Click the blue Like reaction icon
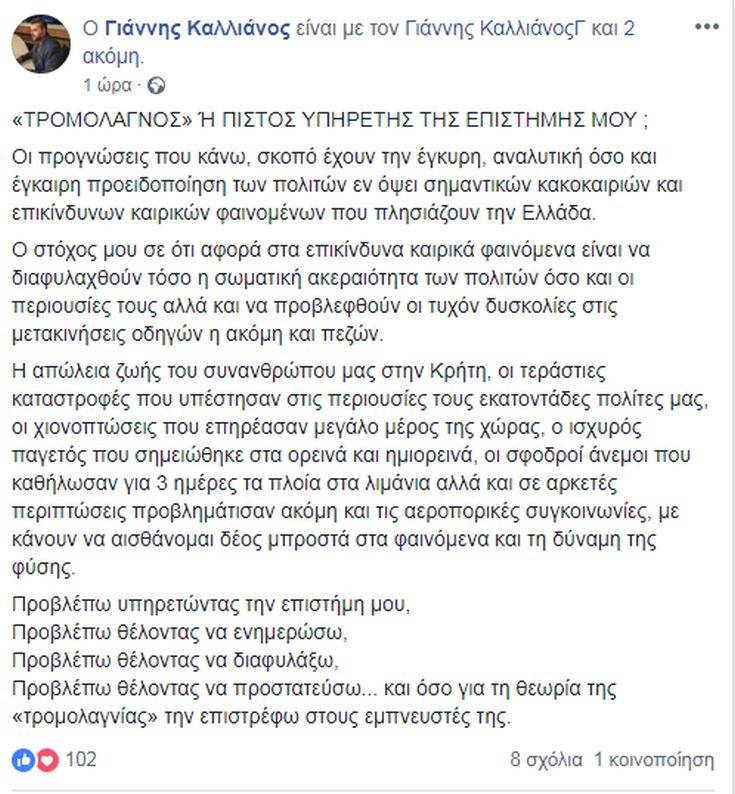Screen dimensions: 735x794 [24, 760]
